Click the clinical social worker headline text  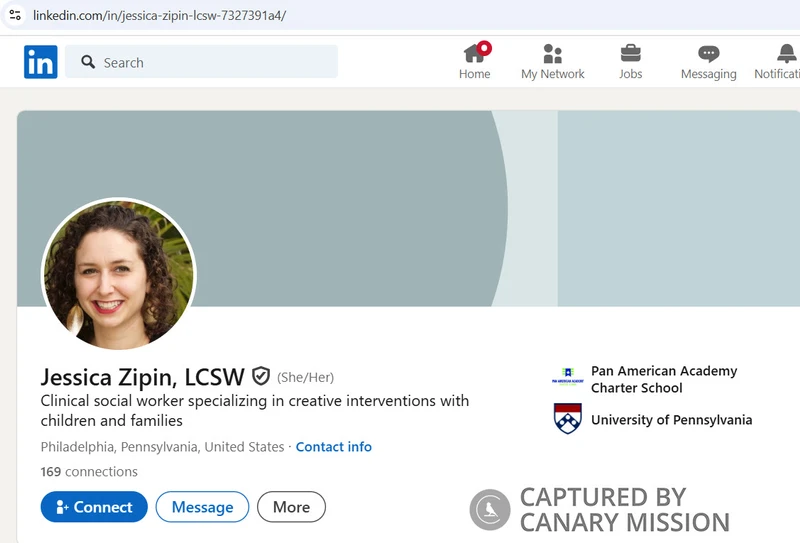[x=255, y=410]
